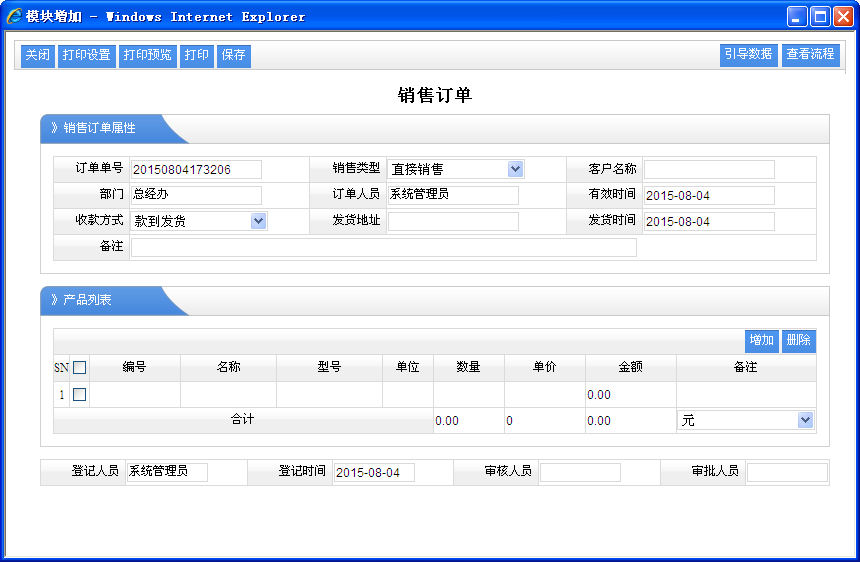The height and width of the screenshot is (562, 860).
Task: Add a product row with 增加
Action: coord(762,341)
